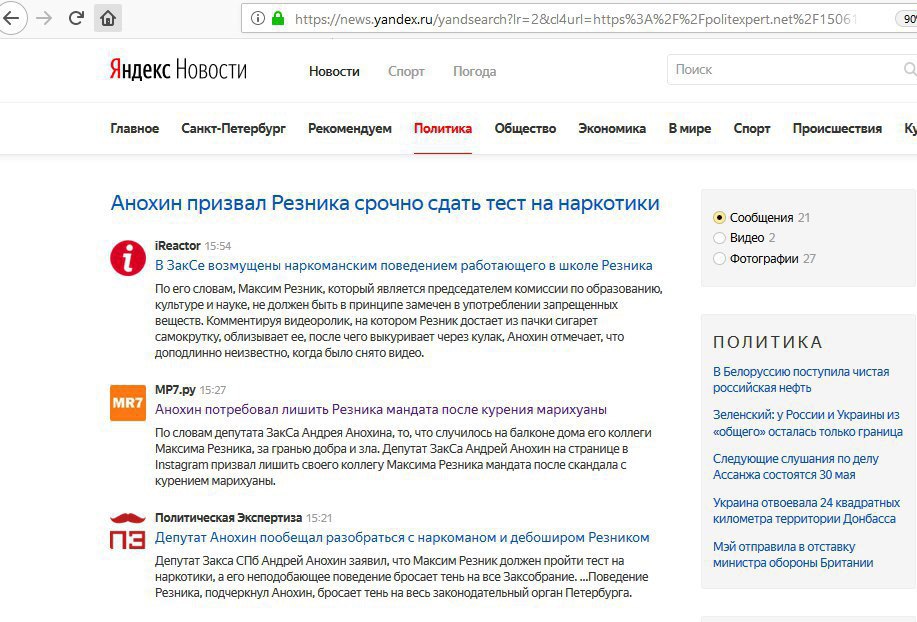The image size is (917, 622).
Task: Switch to the В мире tab
Action: (690, 129)
